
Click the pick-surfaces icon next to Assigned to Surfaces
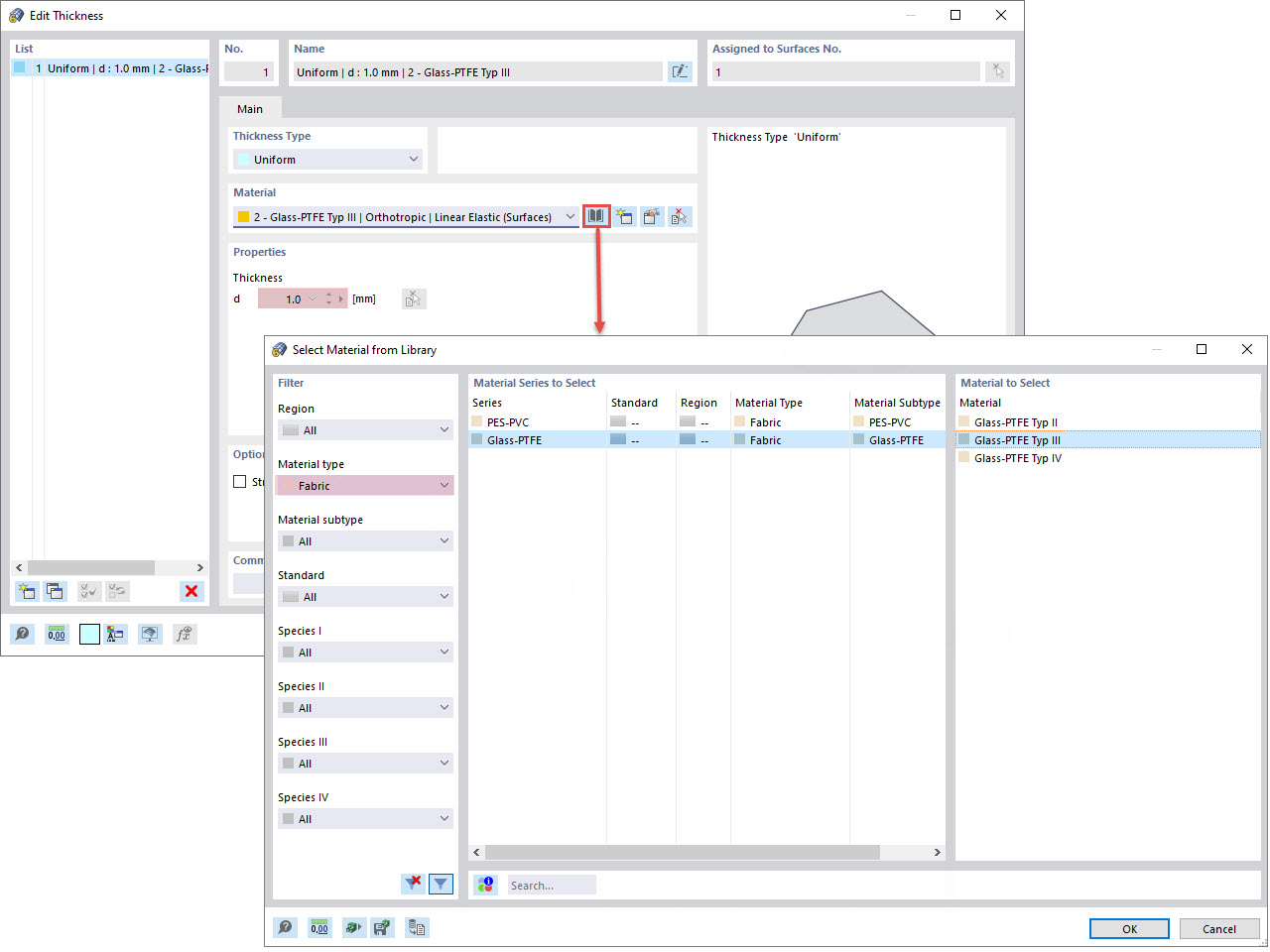(x=997, y=71)
